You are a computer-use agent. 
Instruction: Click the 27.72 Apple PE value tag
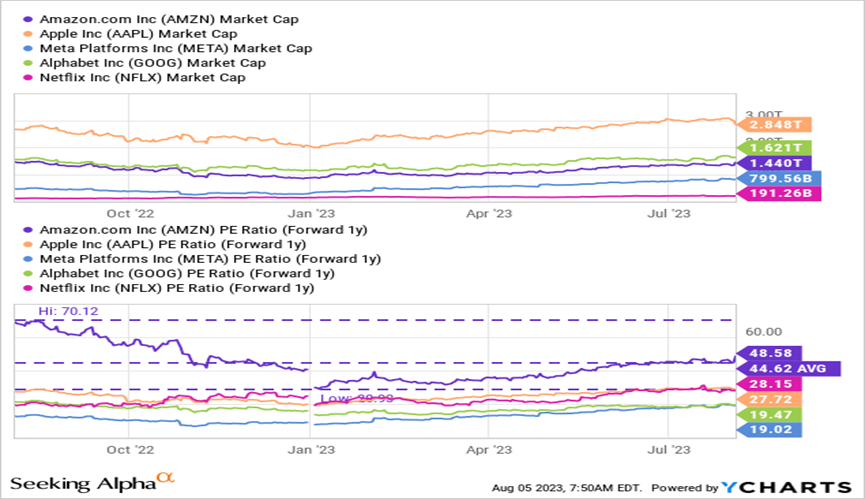click(770, 399)
